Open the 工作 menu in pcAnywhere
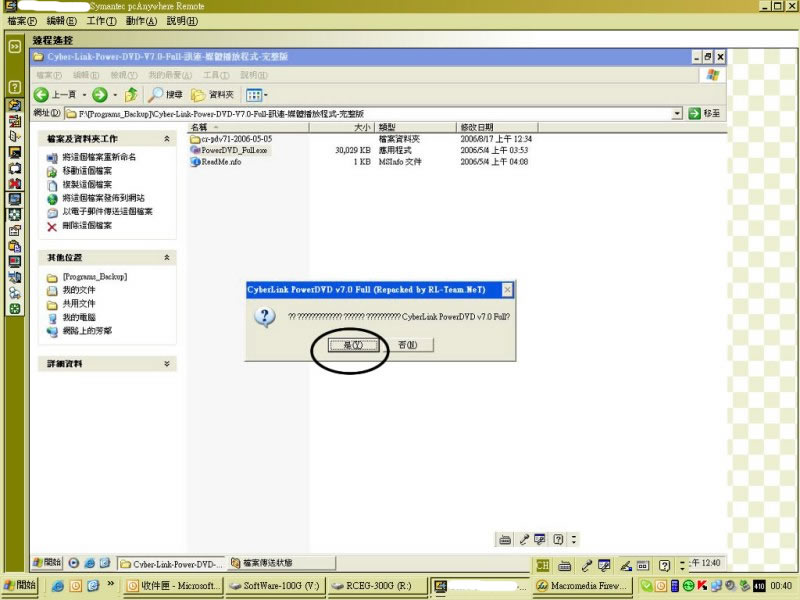800x600 pixels. pos(101,21)
